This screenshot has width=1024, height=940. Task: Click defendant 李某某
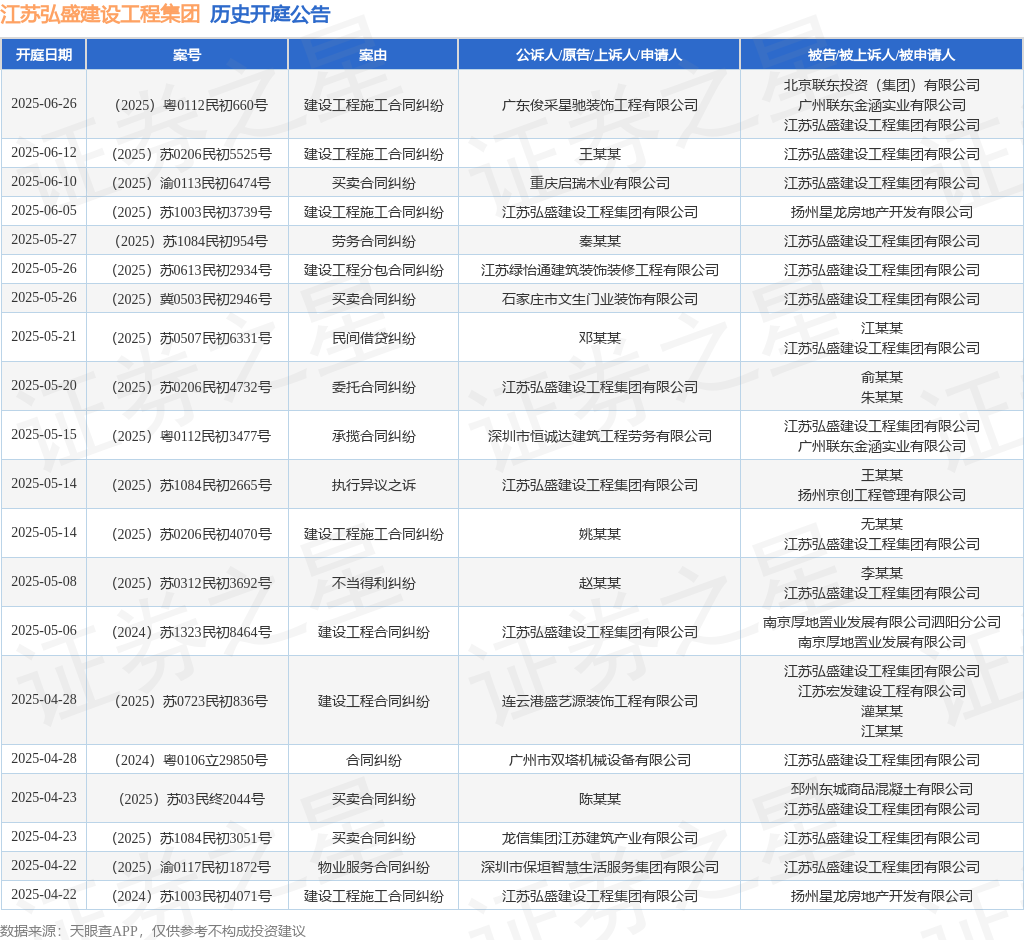pos(882,573)
